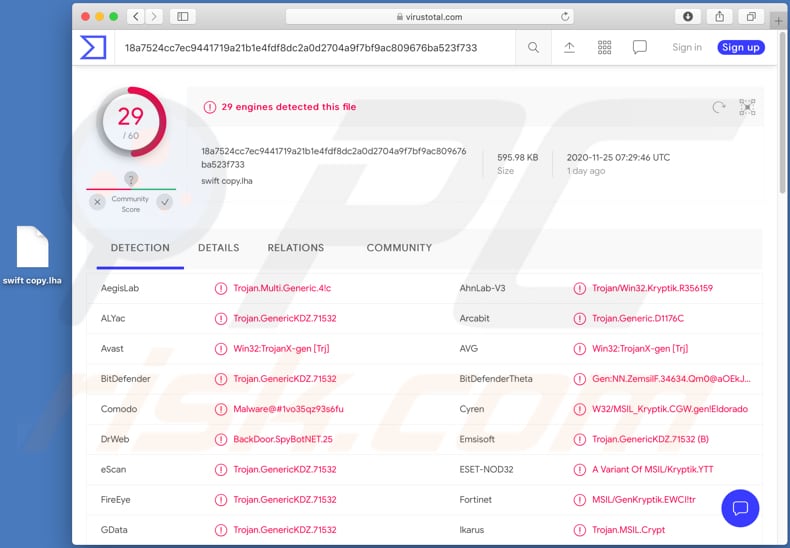This screenshot has height=548, width=790.
Task: Open the apps grid icon
Action: (604, 47)
